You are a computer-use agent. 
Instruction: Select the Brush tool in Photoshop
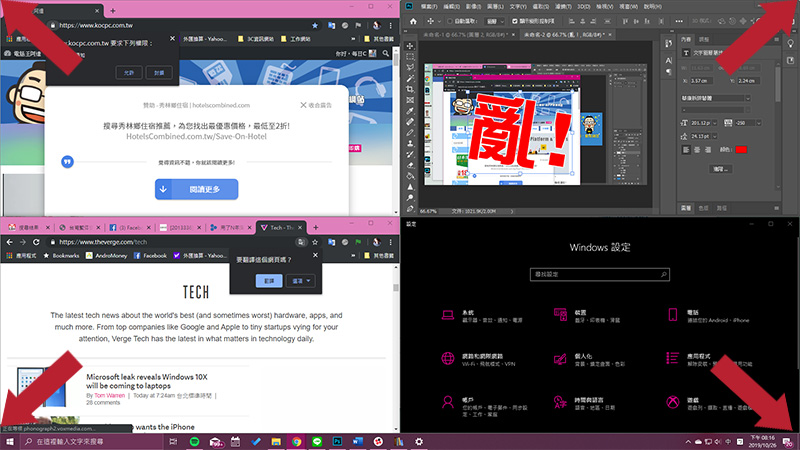[410, 133]
